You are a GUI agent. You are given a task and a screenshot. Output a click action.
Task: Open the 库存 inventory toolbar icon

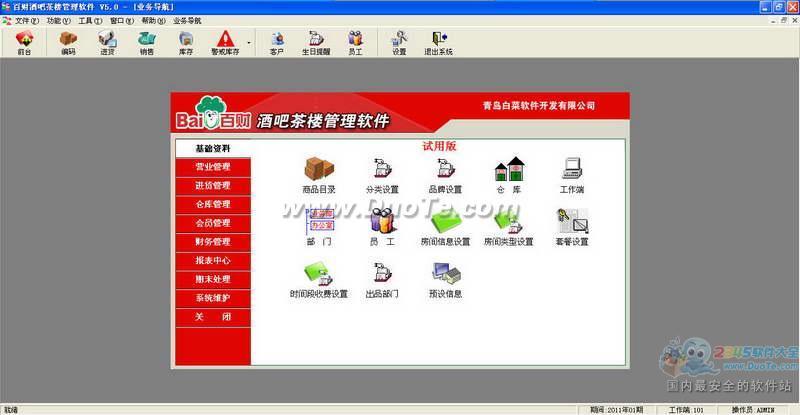(x=186, y=43)
